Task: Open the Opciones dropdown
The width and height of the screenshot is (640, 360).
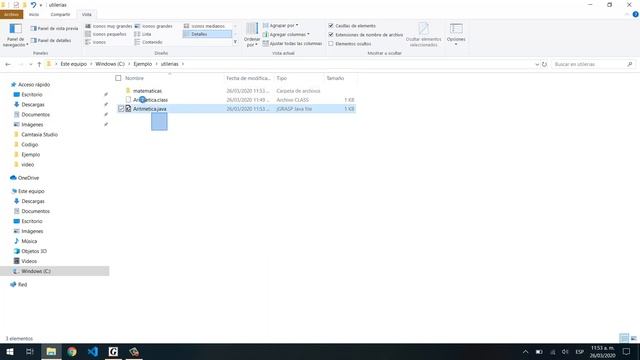Action: (456, 34)
